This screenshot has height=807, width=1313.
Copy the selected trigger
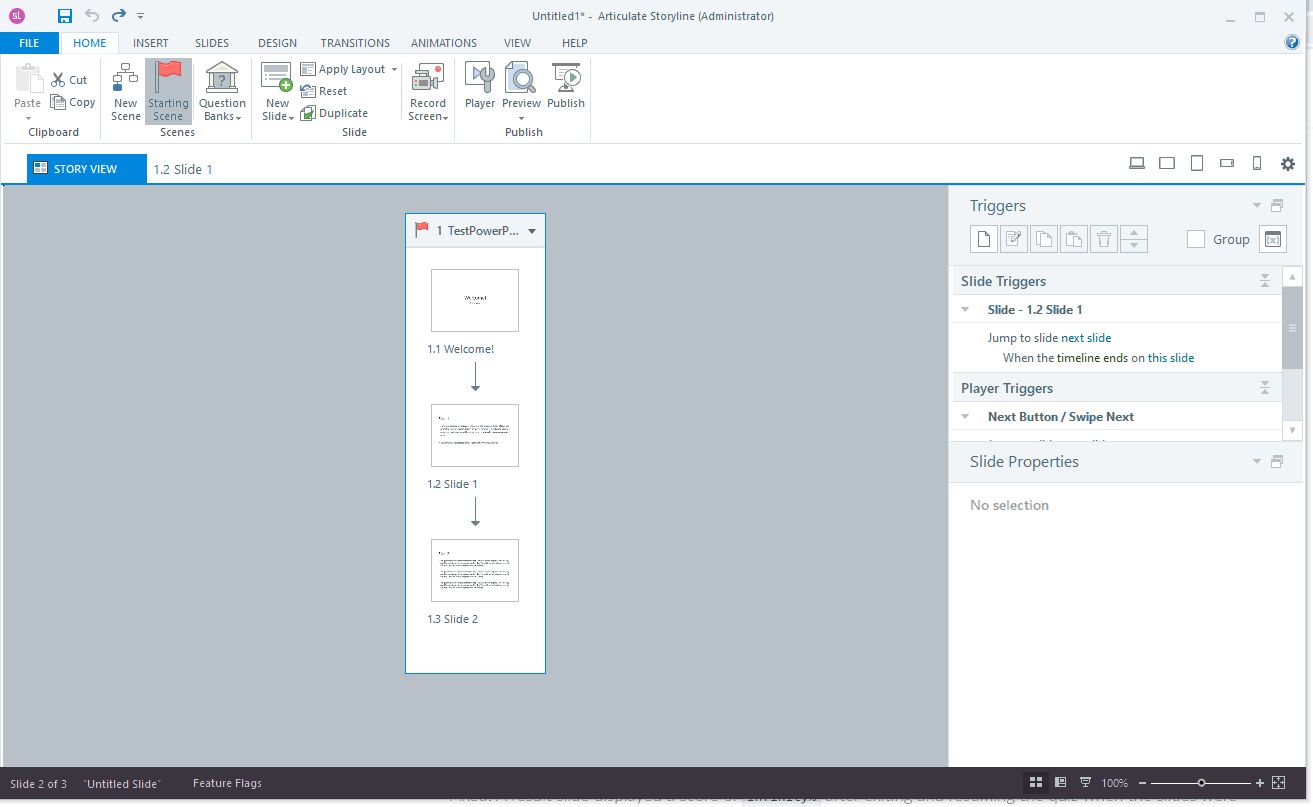(x=1043, y=238)
